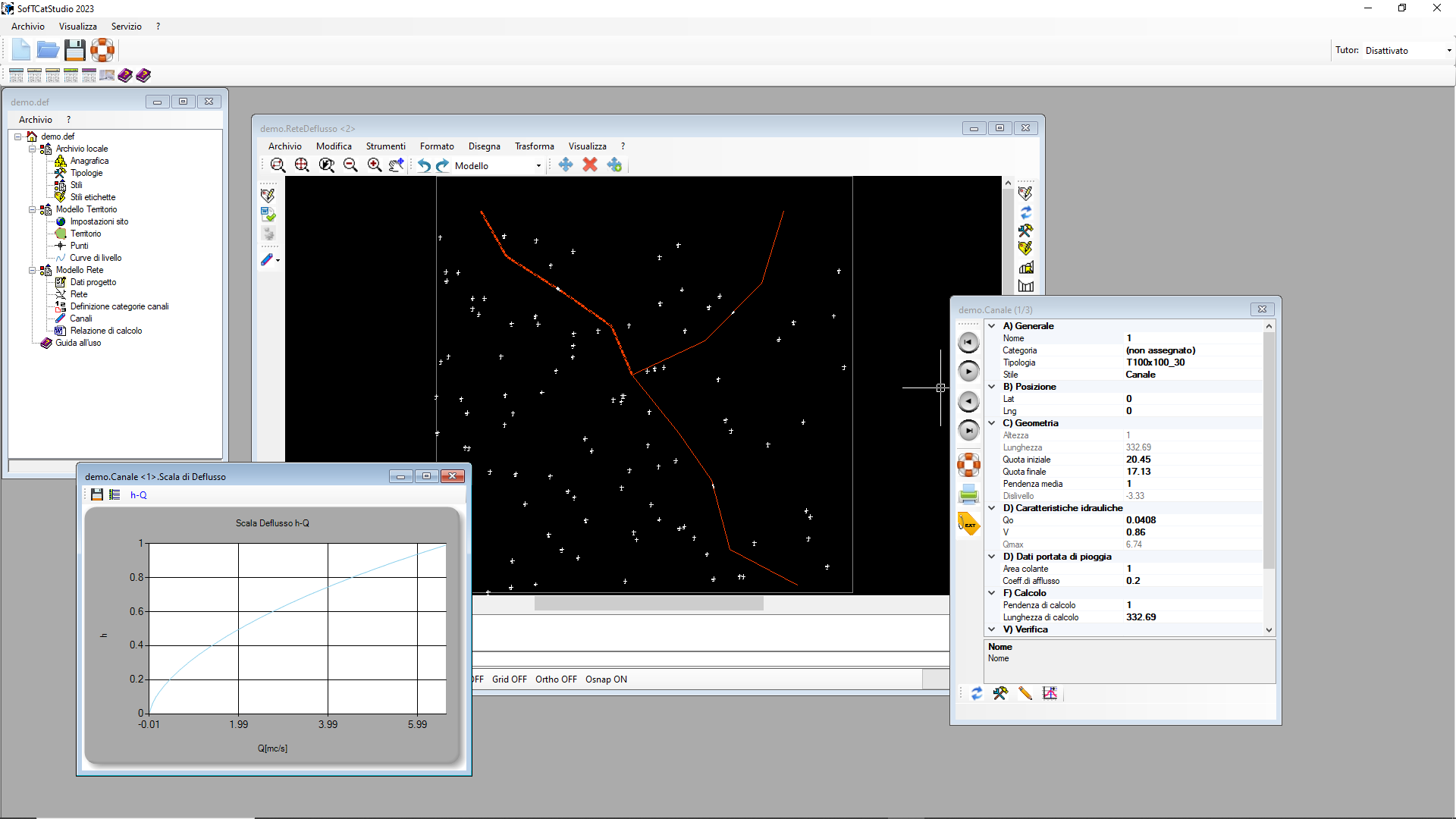Click the save icon in Scala di Deflusso window

pos(96,494)
